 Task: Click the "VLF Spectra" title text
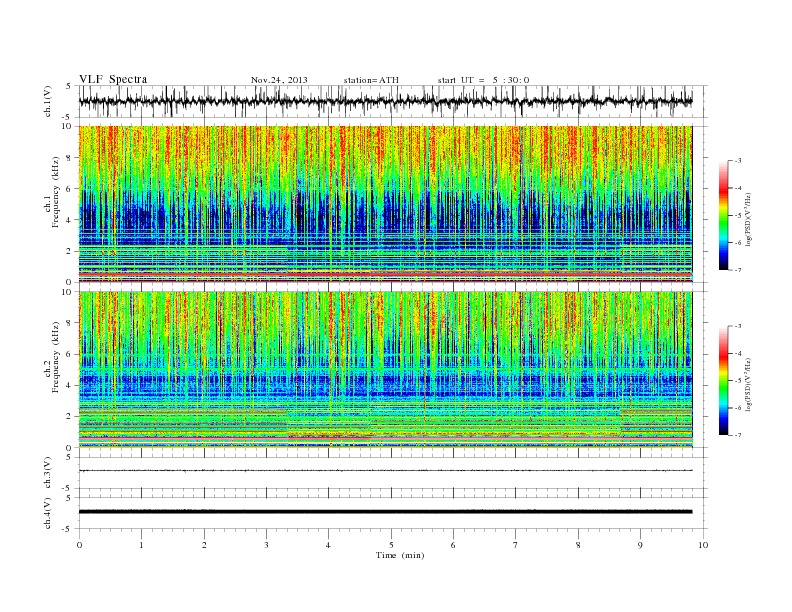pyautogui.click(x=113, y=79)
